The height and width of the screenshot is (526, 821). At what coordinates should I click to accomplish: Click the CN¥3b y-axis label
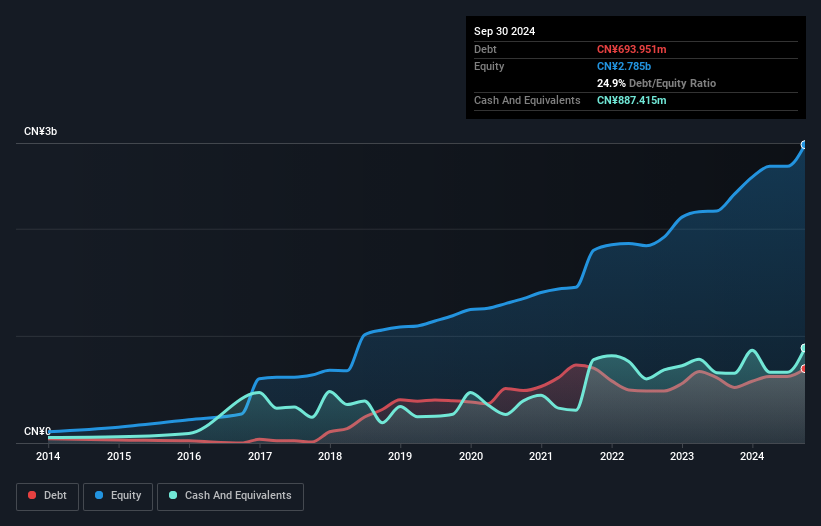pos(40,131)
